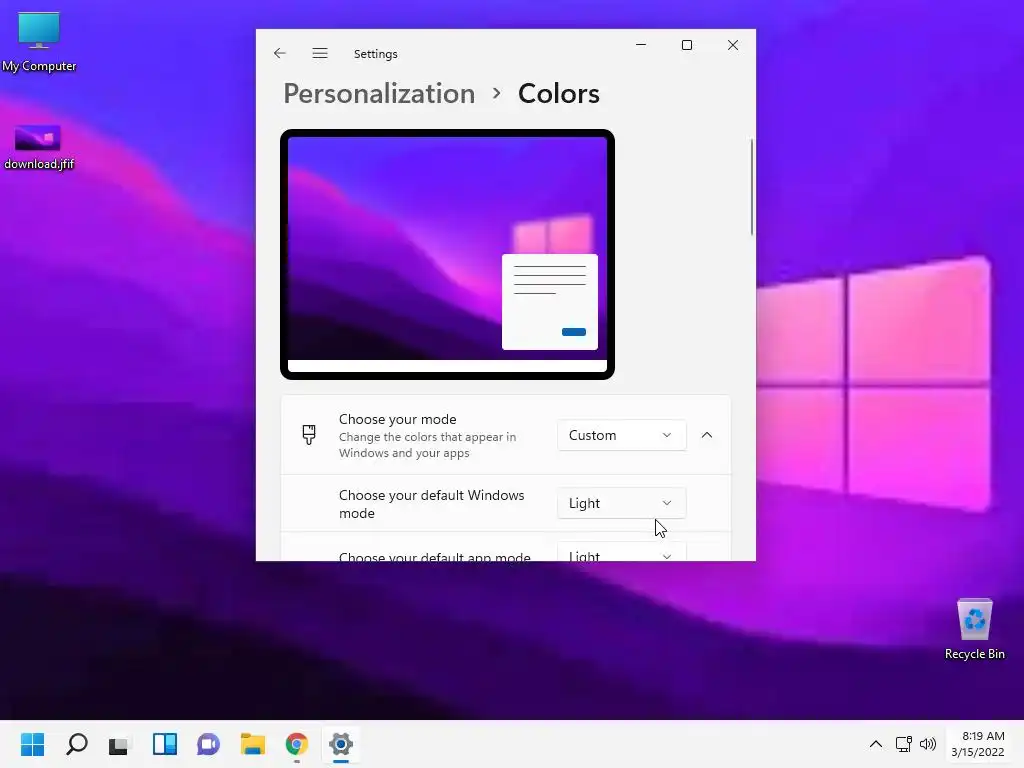Open the Widgets panel from taskbar
Image resolution: width=1024 pixels, height=768 pixels.
pos(165,744)
